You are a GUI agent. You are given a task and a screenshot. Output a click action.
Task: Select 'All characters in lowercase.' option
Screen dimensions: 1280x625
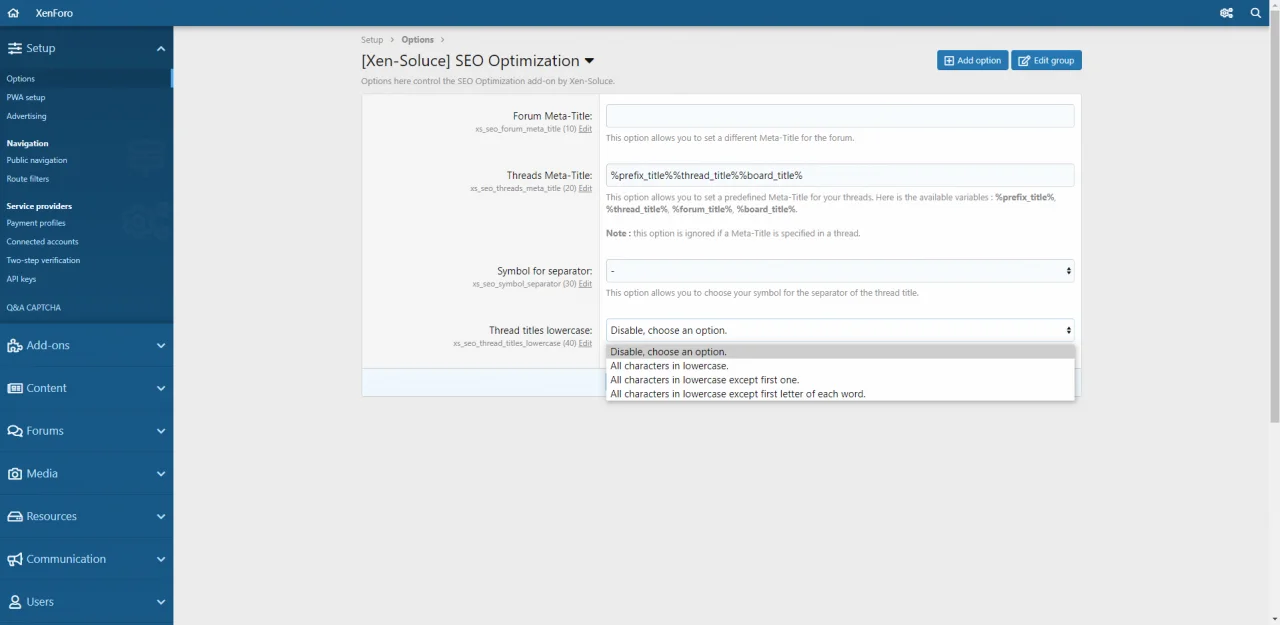[669, 366]
